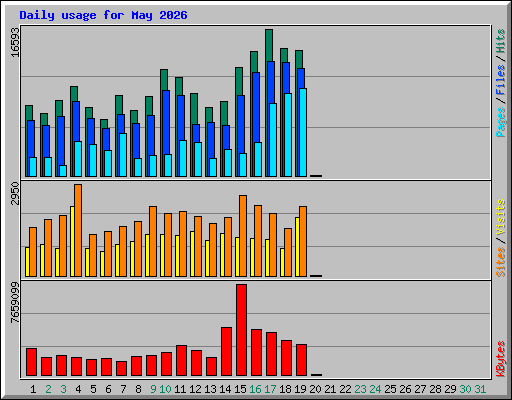The height and width of the screenshot is (400, 512).
Task: Click the day 27 axis label
Action: click(x=420, y=389)
